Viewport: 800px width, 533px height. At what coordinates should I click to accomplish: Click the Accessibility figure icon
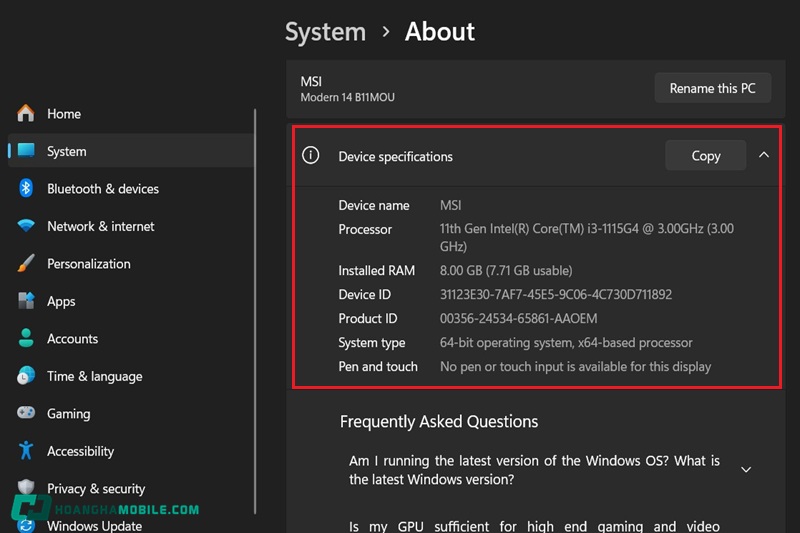click(26, 451)
